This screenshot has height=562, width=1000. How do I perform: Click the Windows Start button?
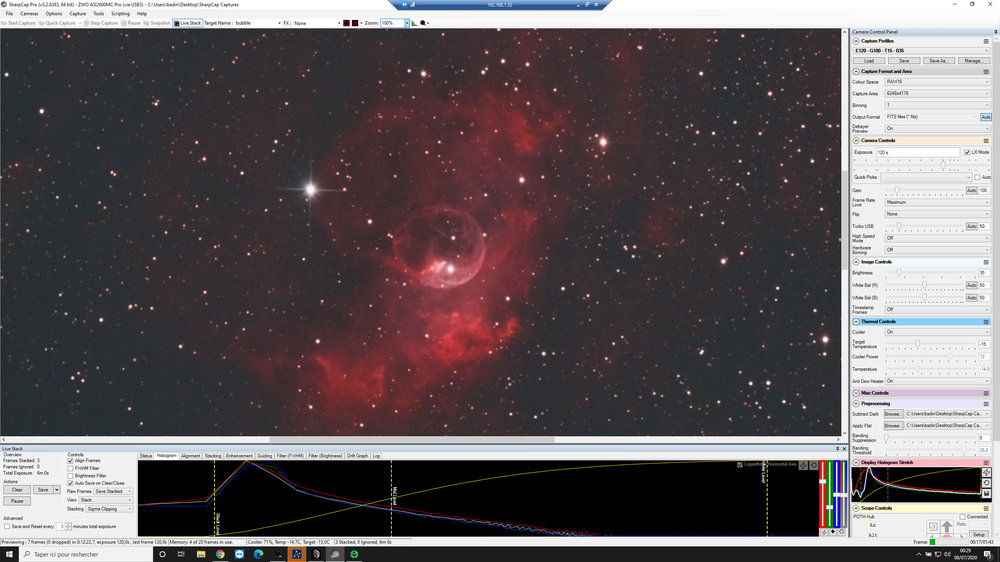[x=9, y=554]
